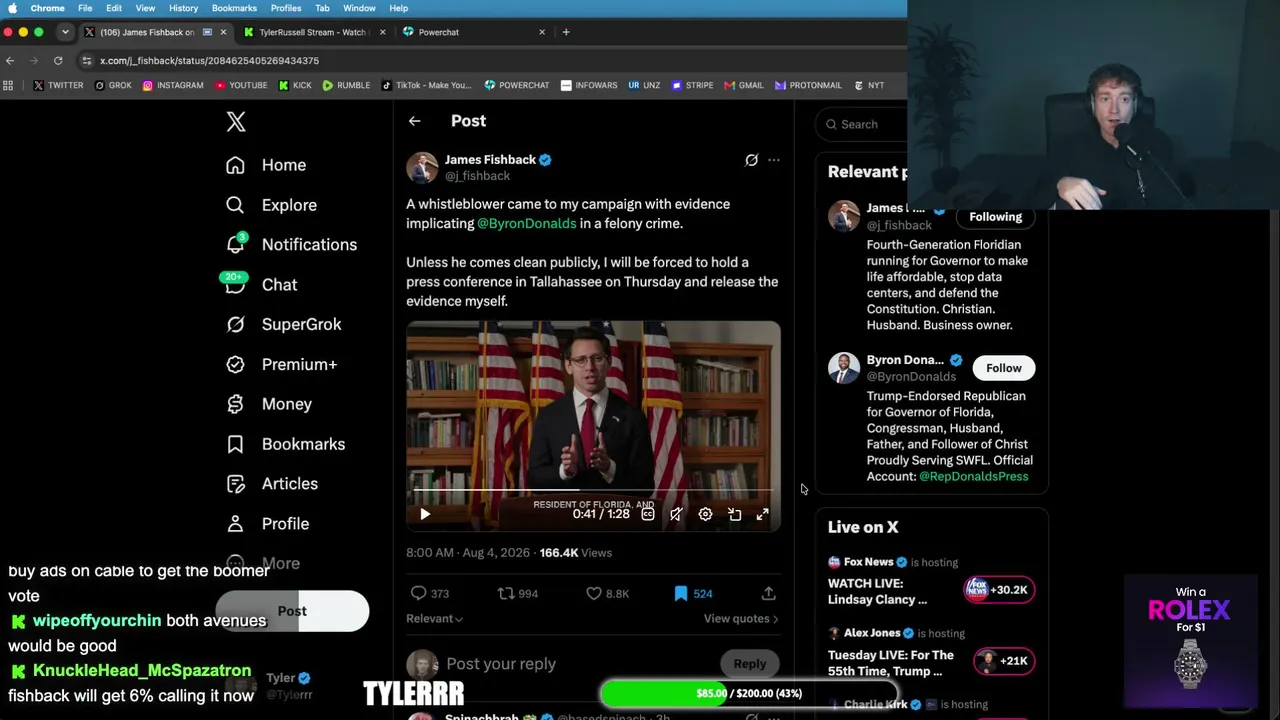Open the Chrome File menu
This screenshot has height=720, width=1280.
(x=85, y=8)
